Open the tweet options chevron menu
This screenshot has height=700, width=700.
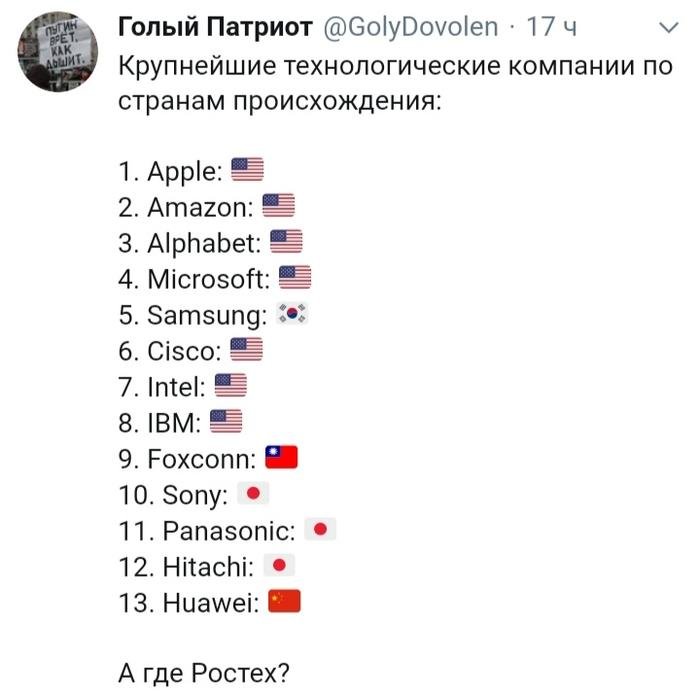pyautogui.click(x=666, y=29)
